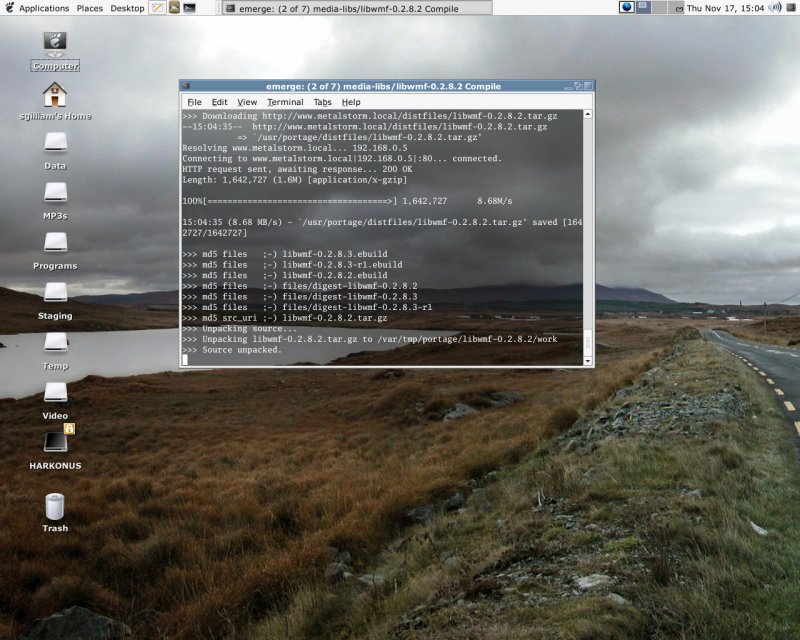Click the date and time clock
Viewport: 800px width, 640px height.
[725, 8]
